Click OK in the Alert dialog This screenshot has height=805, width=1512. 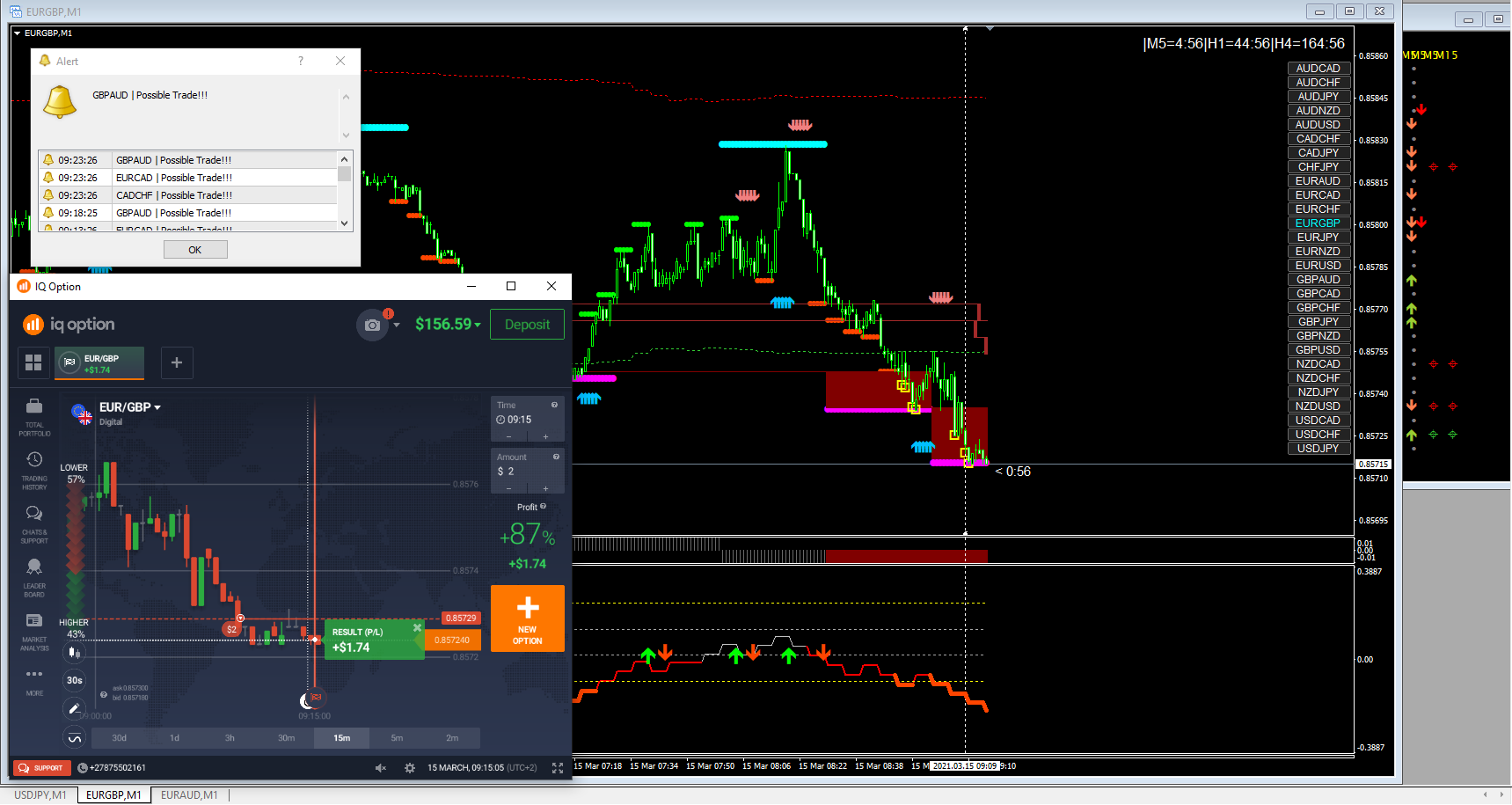(195, 250)
